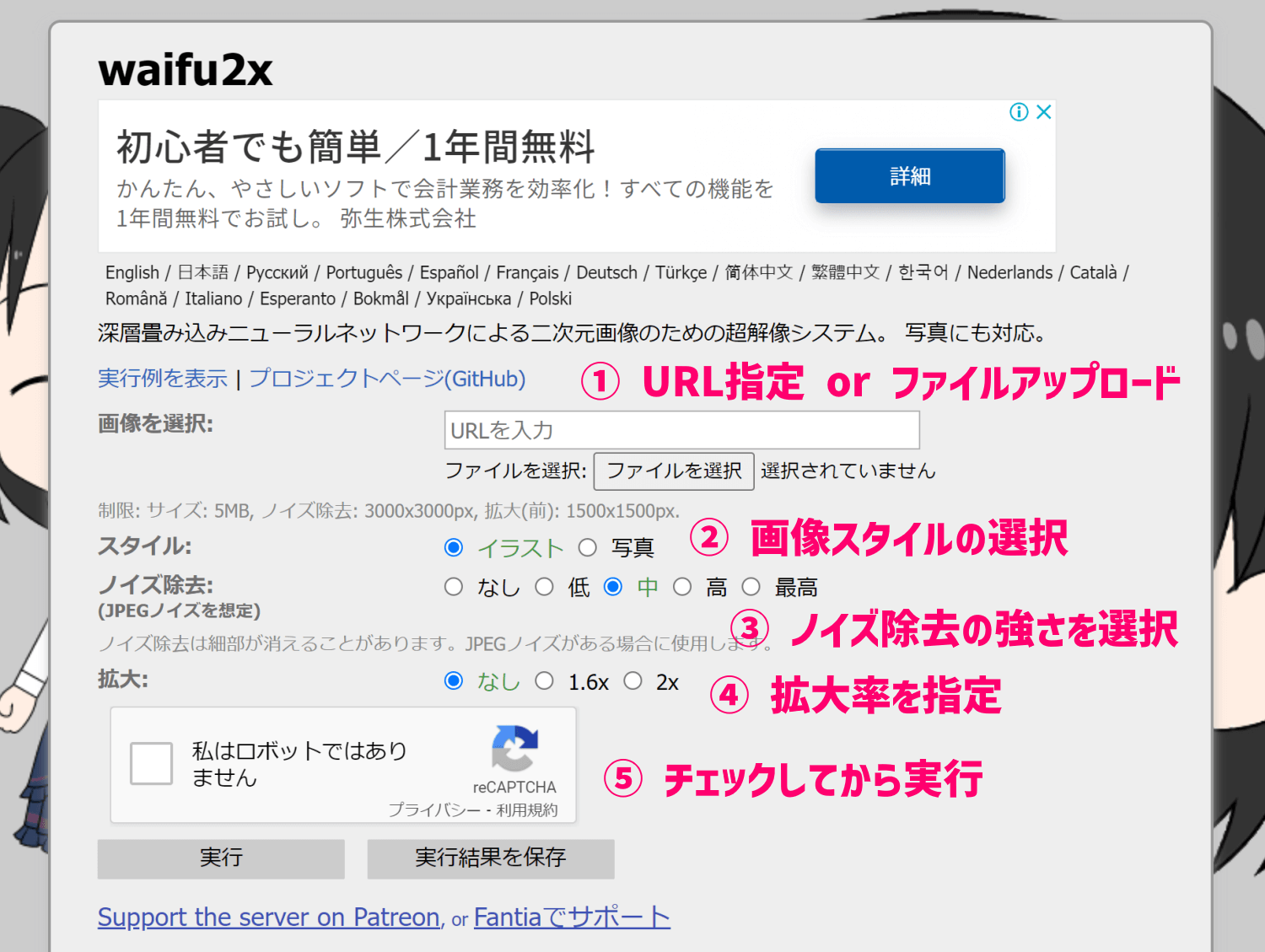Switch language to Français
Viewport: 1265px width, 952px height.
(528, 272)
